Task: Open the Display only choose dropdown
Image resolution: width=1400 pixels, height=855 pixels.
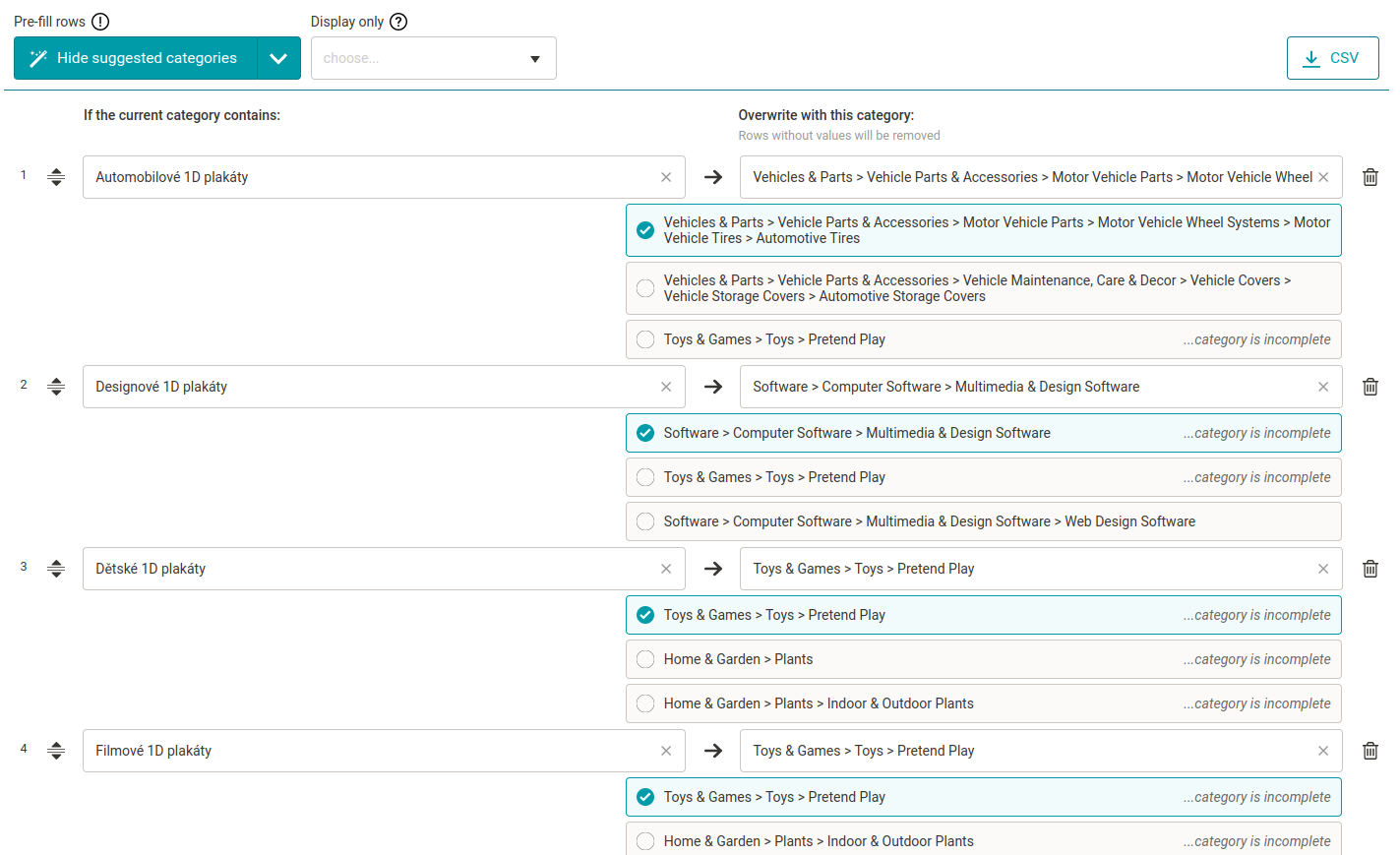Action: [433, 58]
